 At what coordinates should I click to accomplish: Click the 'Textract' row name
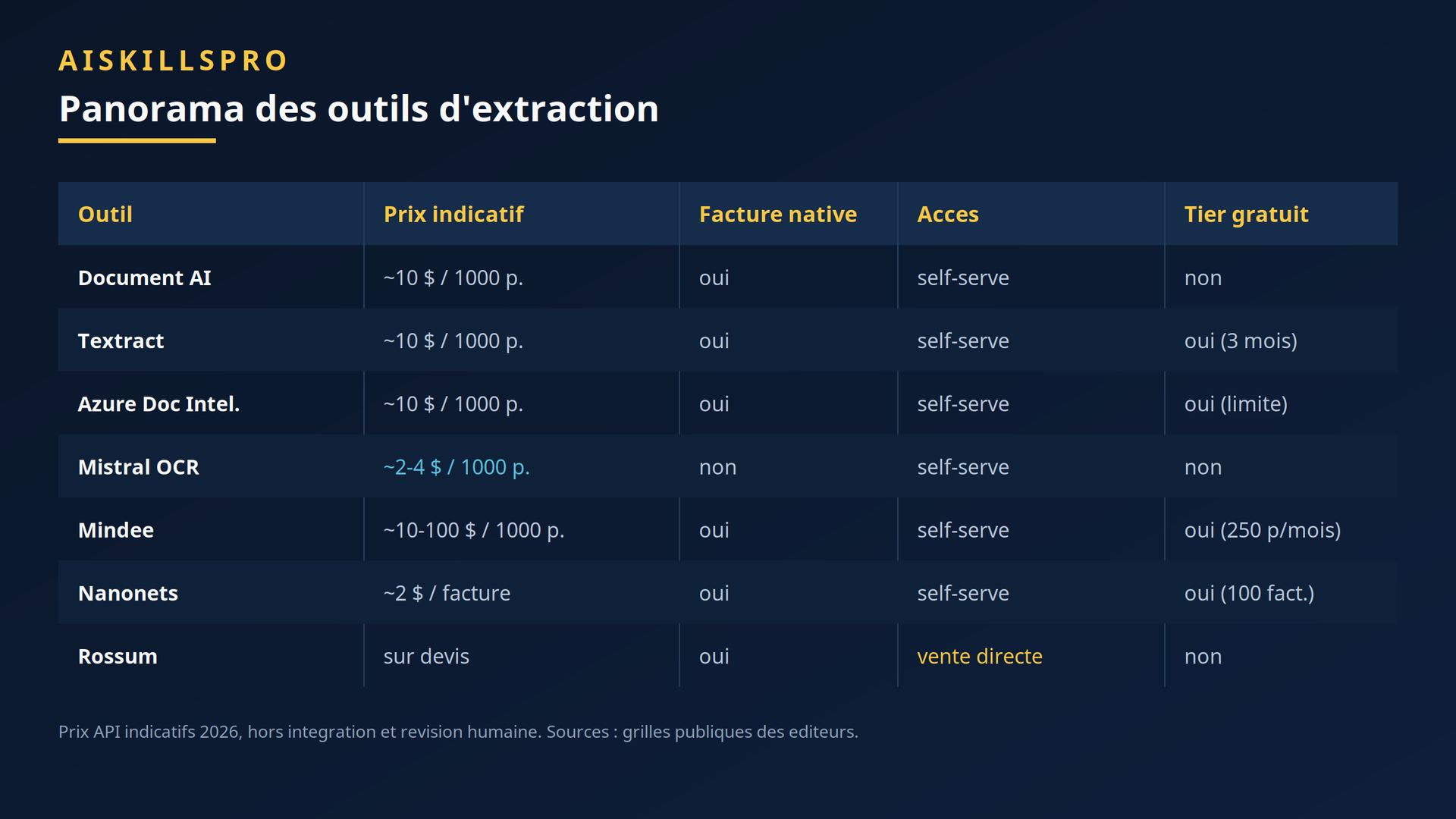[x=121, y=340]
